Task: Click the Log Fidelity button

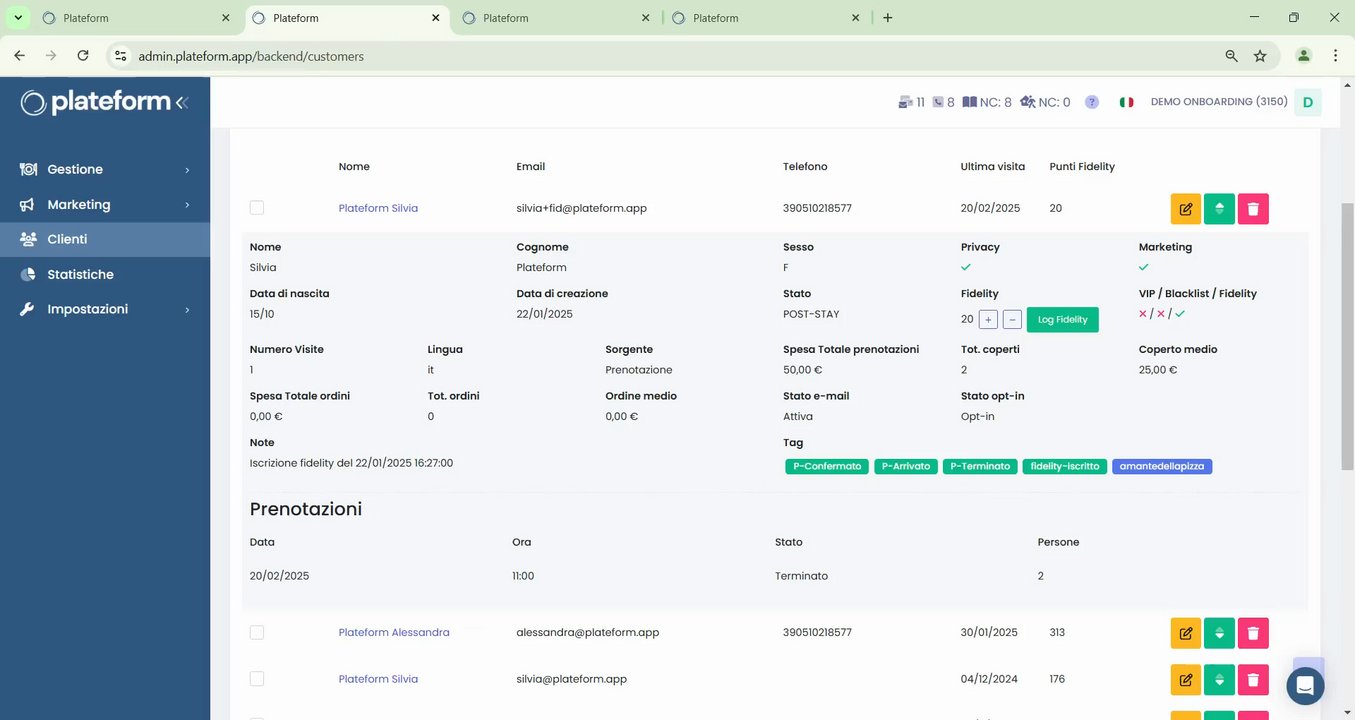Action: tap(1062, 320)
